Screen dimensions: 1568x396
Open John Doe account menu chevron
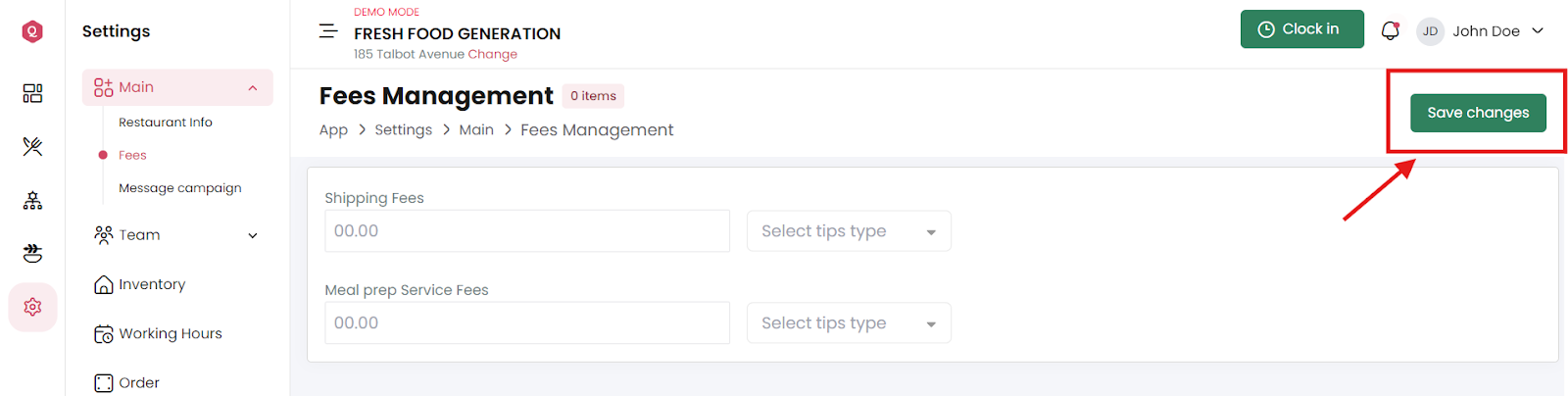point(1538,31)
